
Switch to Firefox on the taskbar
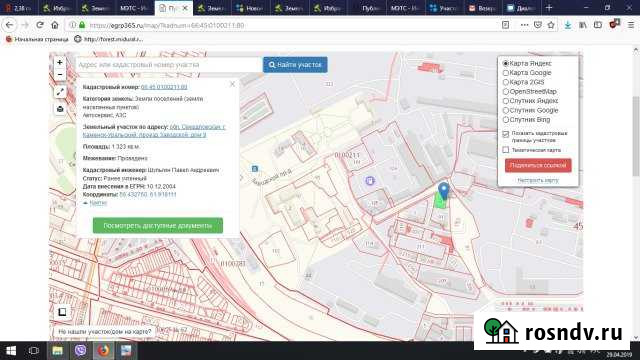click(104, 351)
